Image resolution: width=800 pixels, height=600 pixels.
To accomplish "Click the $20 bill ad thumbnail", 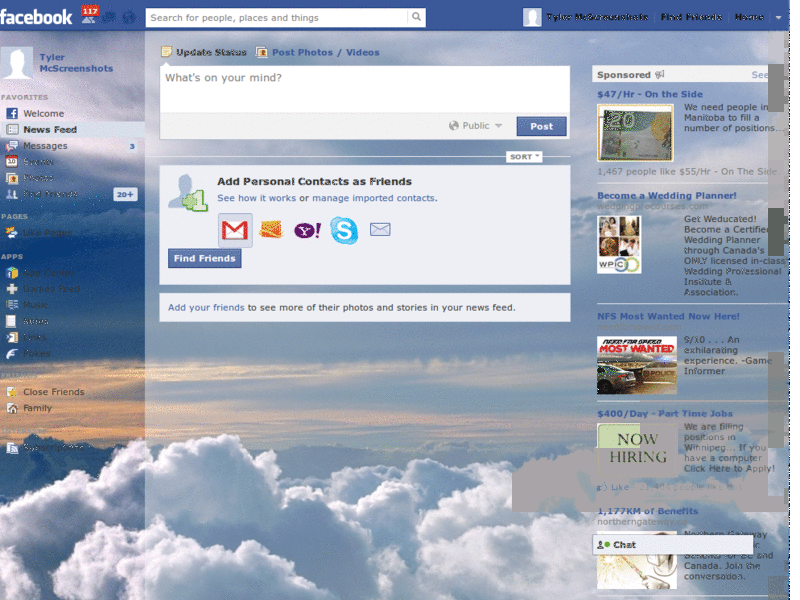I will [x=635, y=133].
